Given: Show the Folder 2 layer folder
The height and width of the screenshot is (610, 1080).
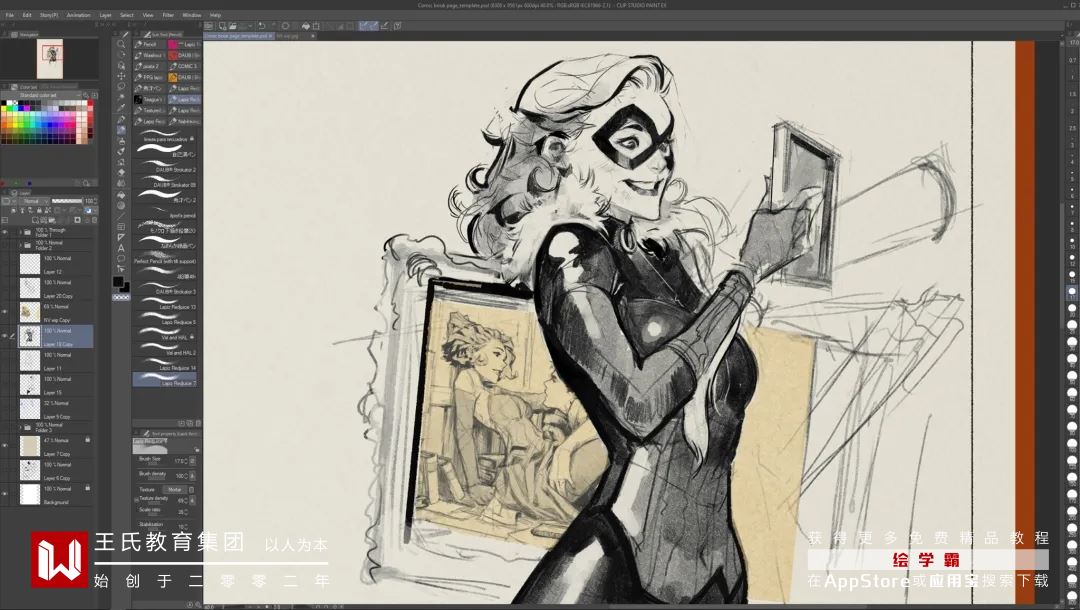Looking at the screenshot, I should click(5, 244).
